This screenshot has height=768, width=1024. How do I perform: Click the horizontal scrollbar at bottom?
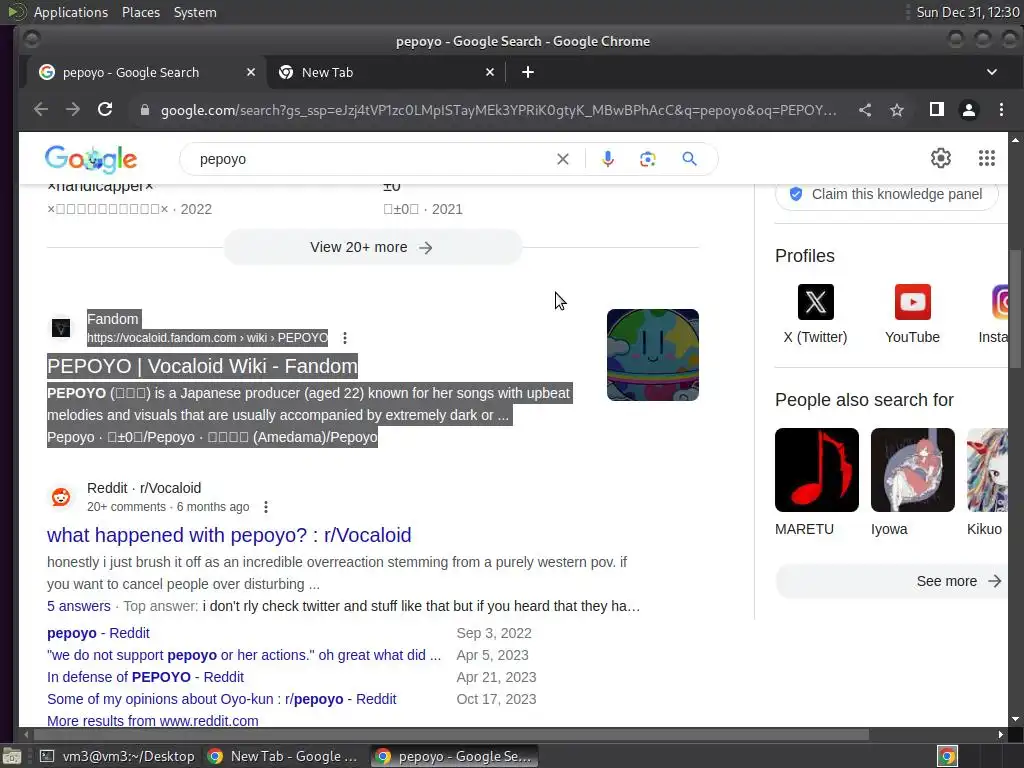(x=451, y=735)
